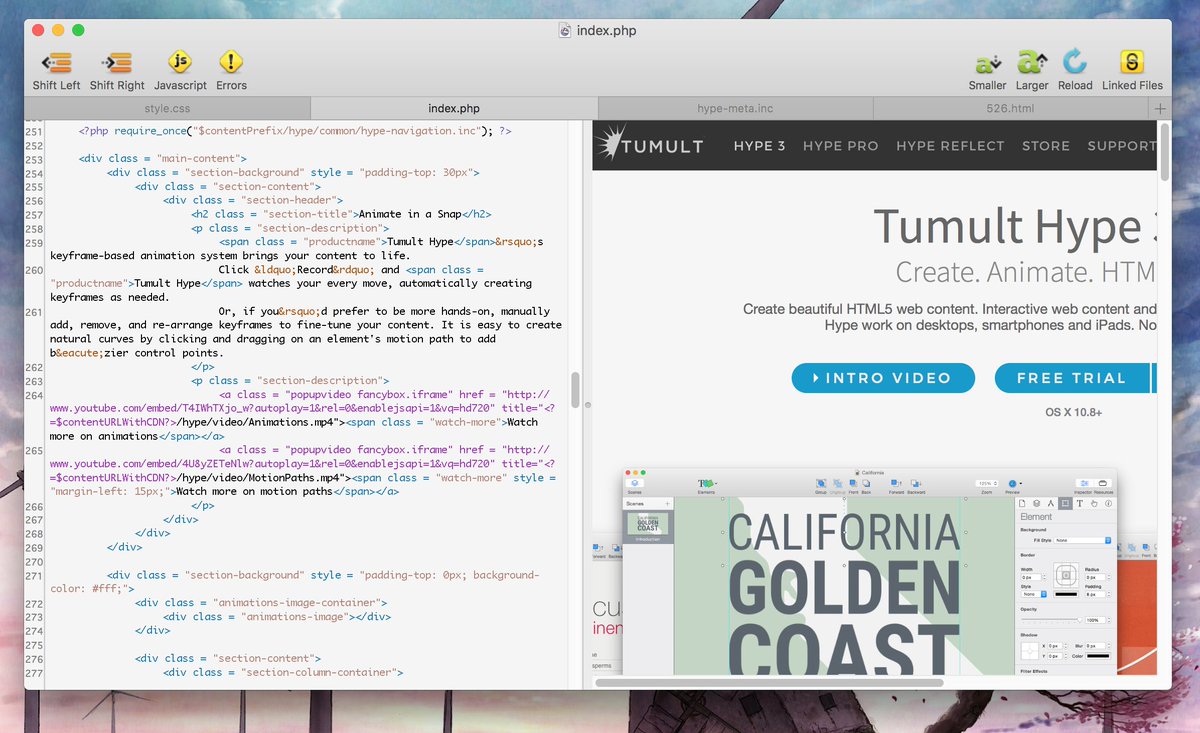The image size is (1200, 733).
Task: Make text Larger with toolbar icon
Action: (x=1031, y=62)
